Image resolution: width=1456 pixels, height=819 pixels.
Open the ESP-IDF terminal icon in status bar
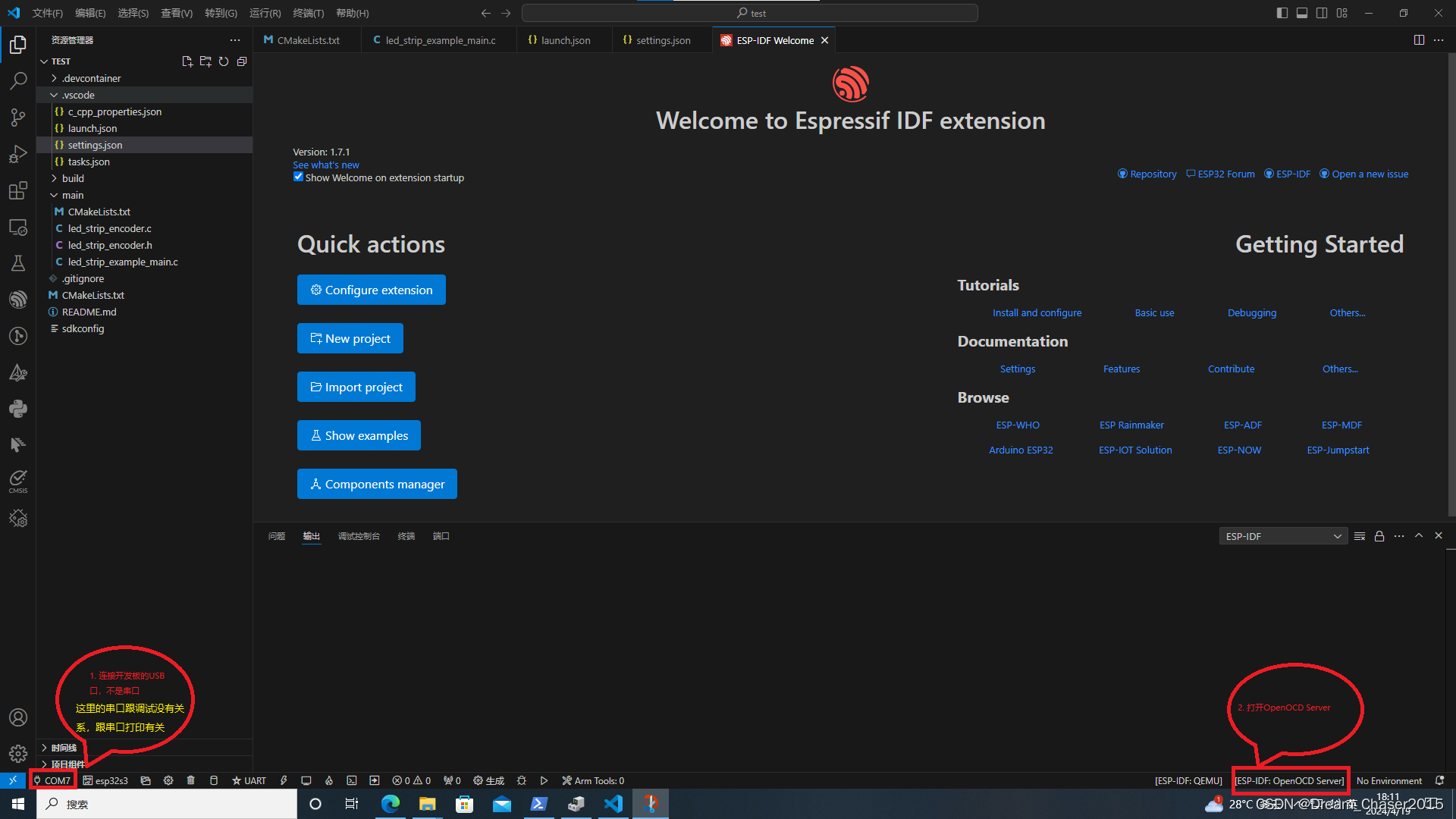[x=352, y=780]
